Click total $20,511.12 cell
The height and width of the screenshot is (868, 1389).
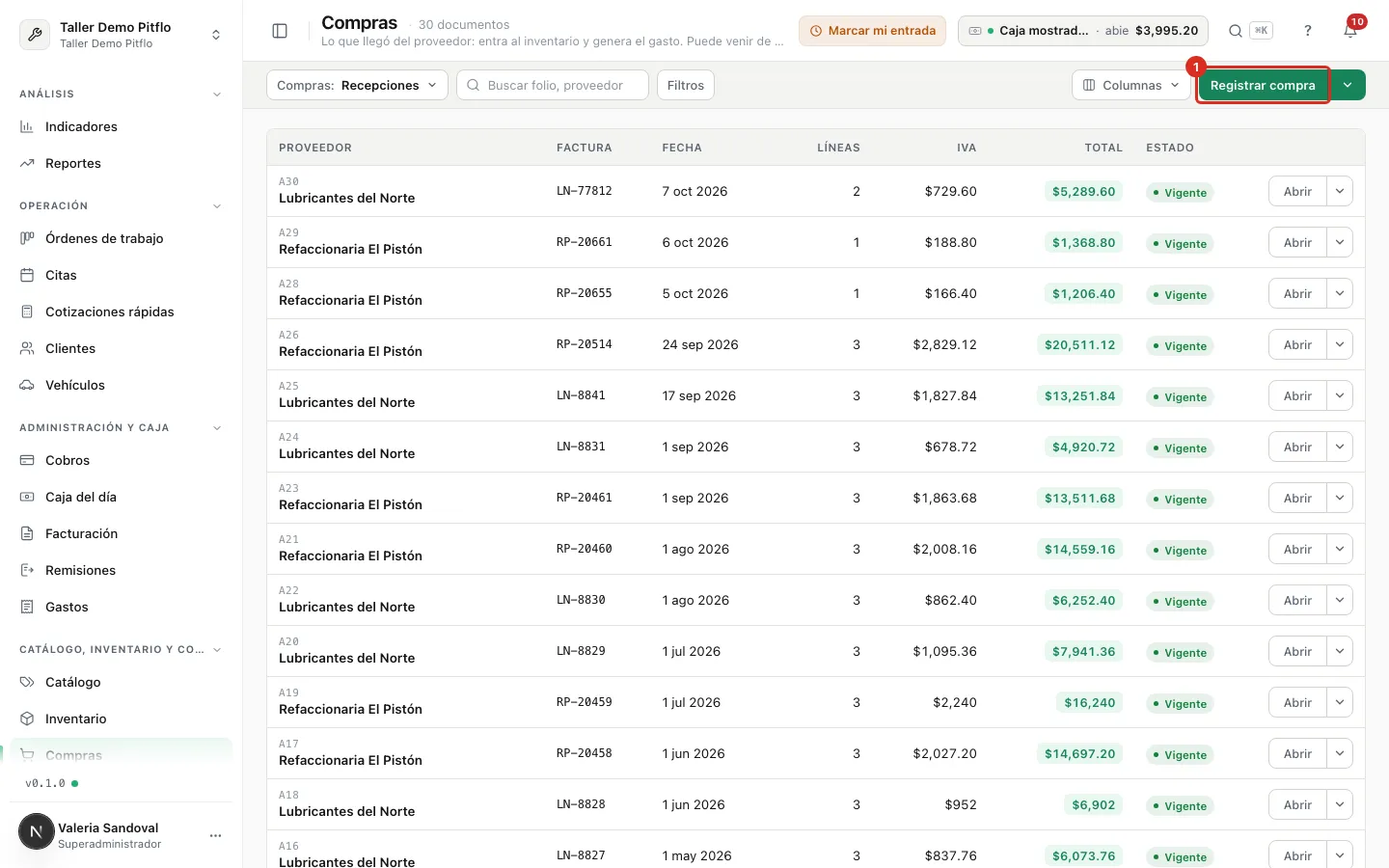(x=1079, y=344)
